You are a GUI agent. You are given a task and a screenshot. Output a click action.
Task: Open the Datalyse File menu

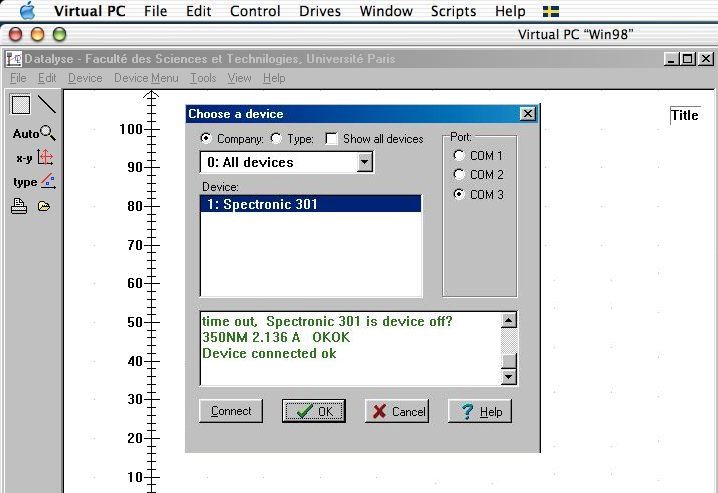click(x=18, y=78)
